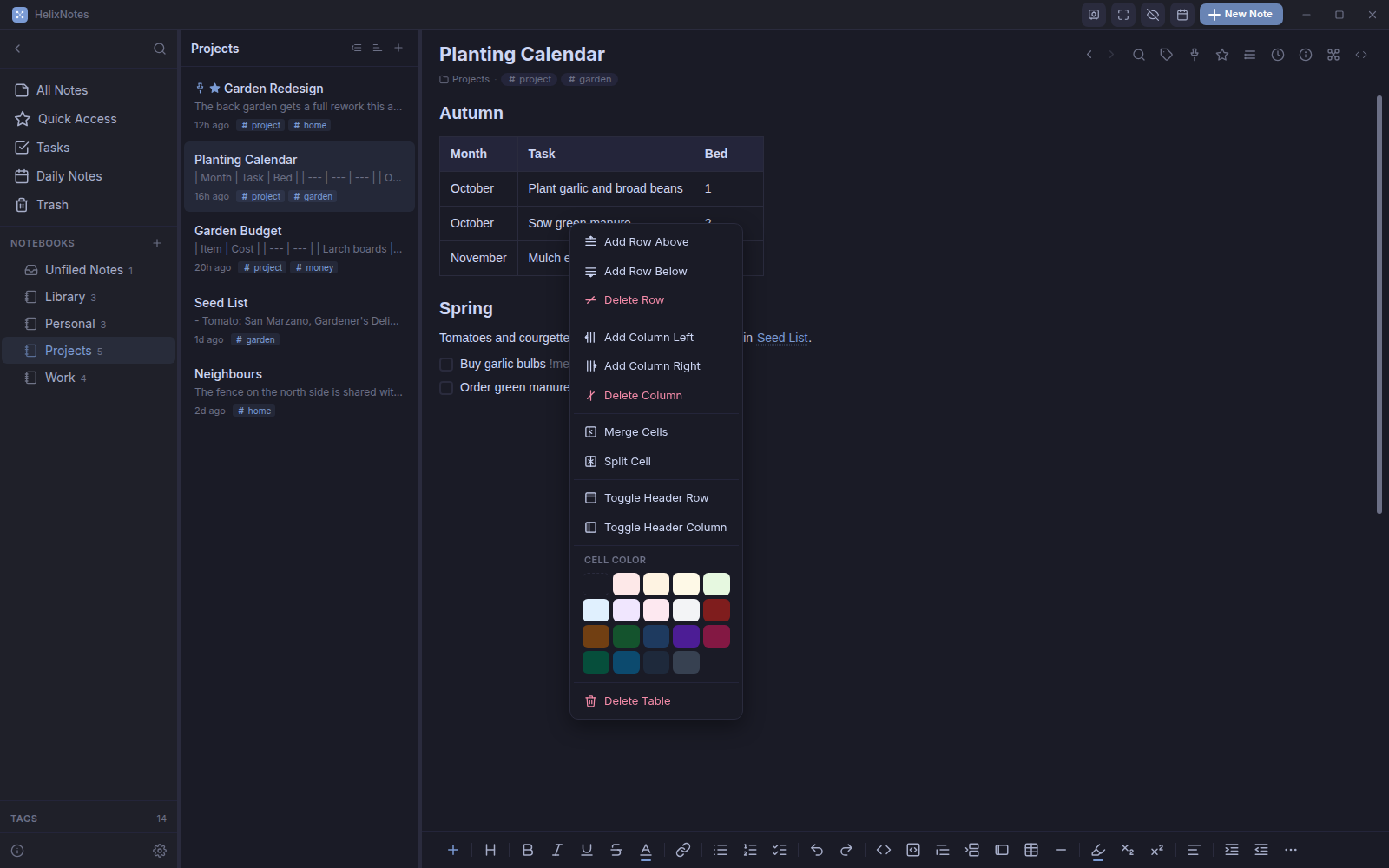Insert a bullet list
This screenshot has height=868, width=1389.
click(x=721, y=850)
